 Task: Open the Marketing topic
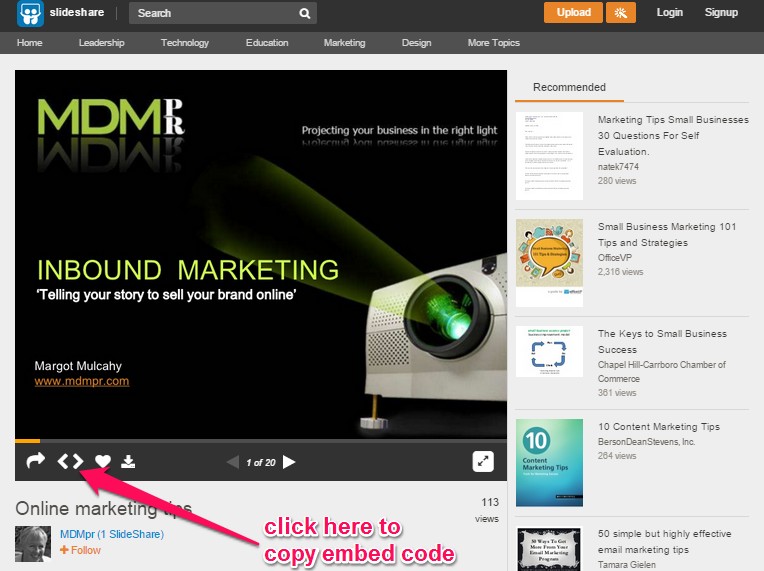point(344,43)
